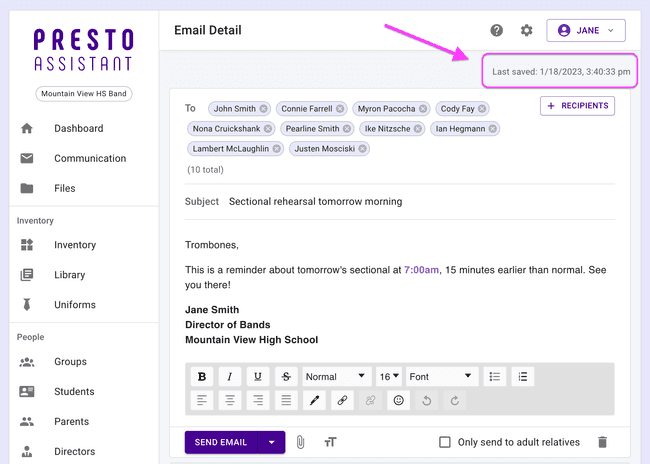Image resolution: width=650 pixels, height=464 pixels.
Task: Remove Cody Fay recipient chip
Action: tap(480, 109)
